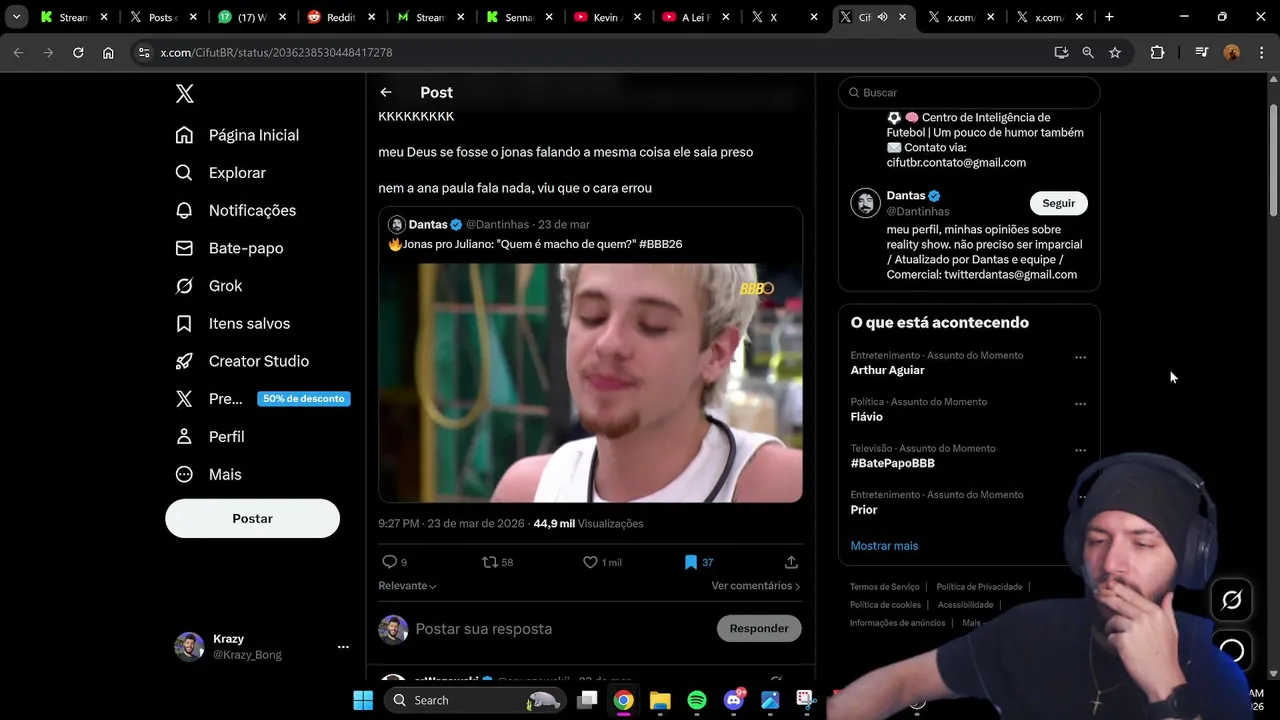Image resolution: width=1280 pixels, height=720 pixels.
Task: Toggle the bookmark showing 37
Action: click(x=690, y=562)
